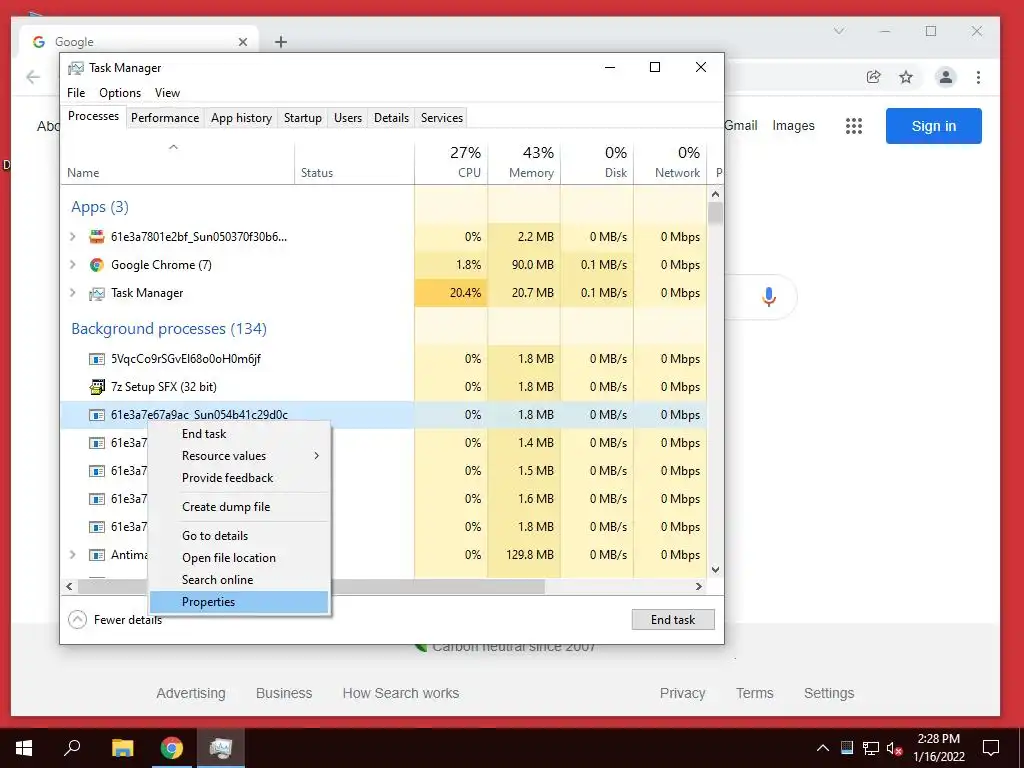Screen dimensions: 1024x768
Task: Open a new Chrome tab
Action: (281, 42)
